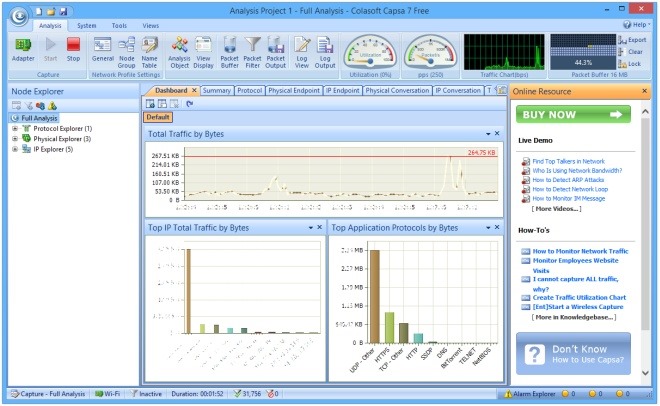
Task: Open the IP Endpoint tab
Action: (343, 90)
